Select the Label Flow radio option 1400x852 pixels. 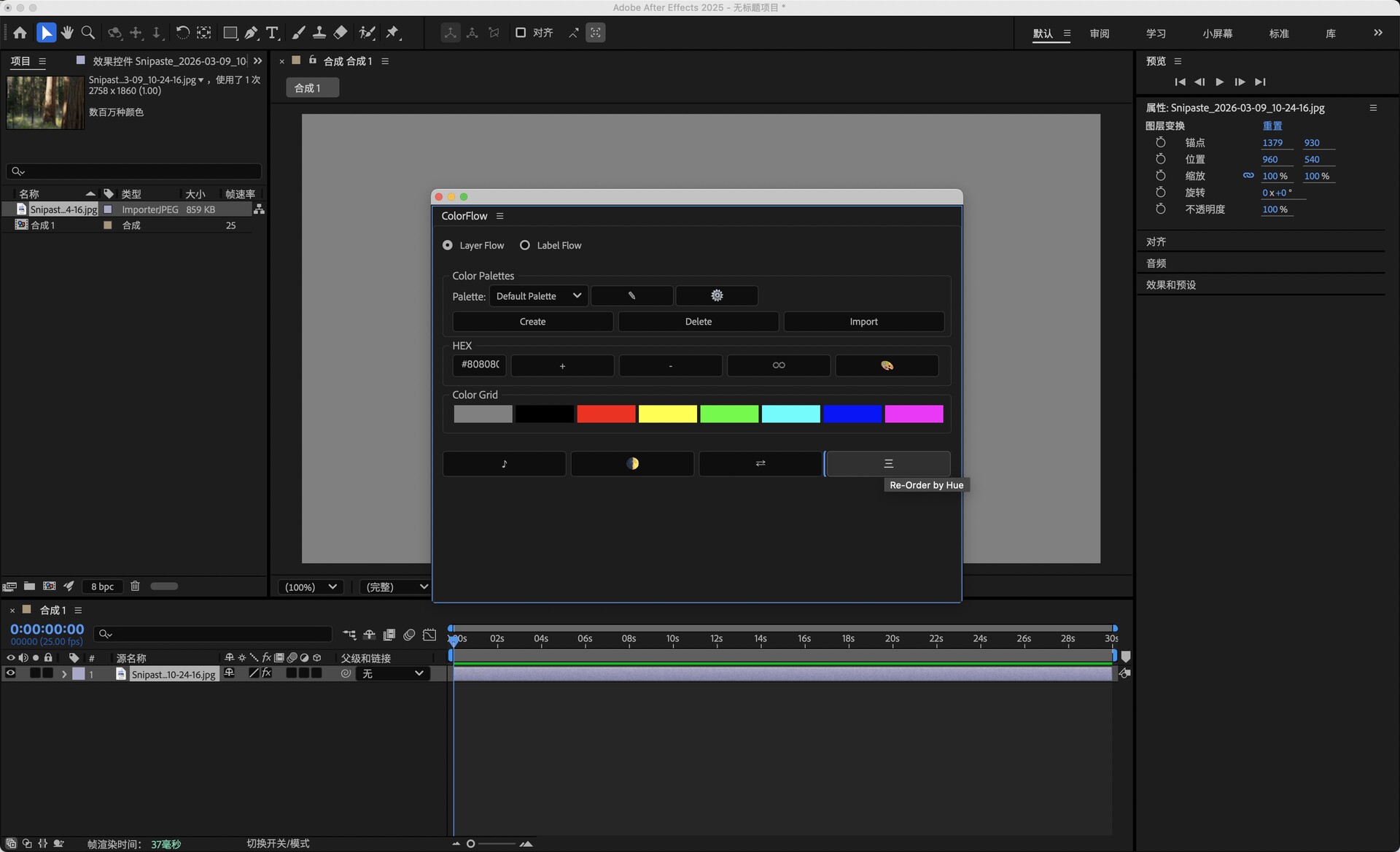[525, 245]
